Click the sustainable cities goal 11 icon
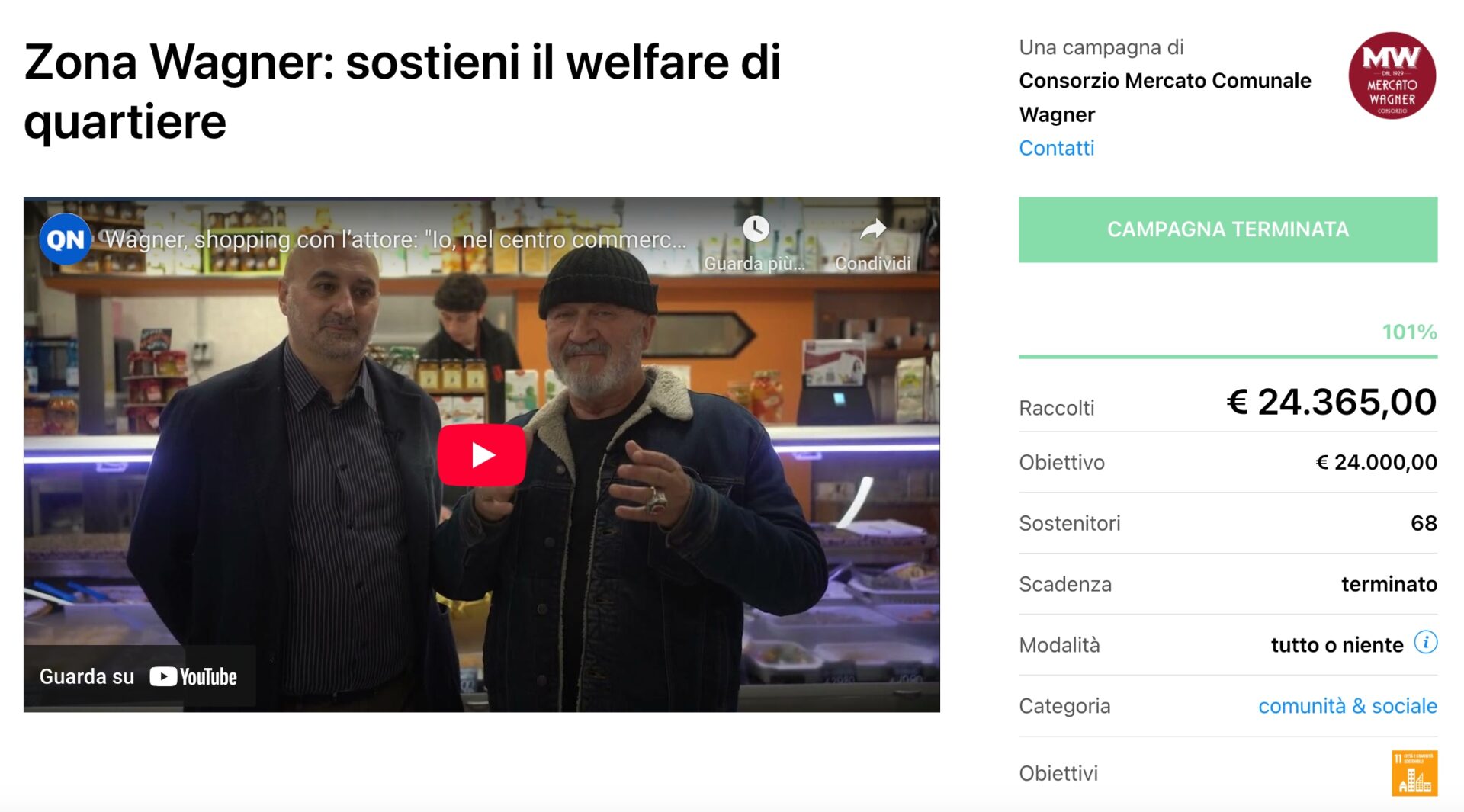Image resolution: width=1464 pixels, height=812 pixels. click(1414, 773)
